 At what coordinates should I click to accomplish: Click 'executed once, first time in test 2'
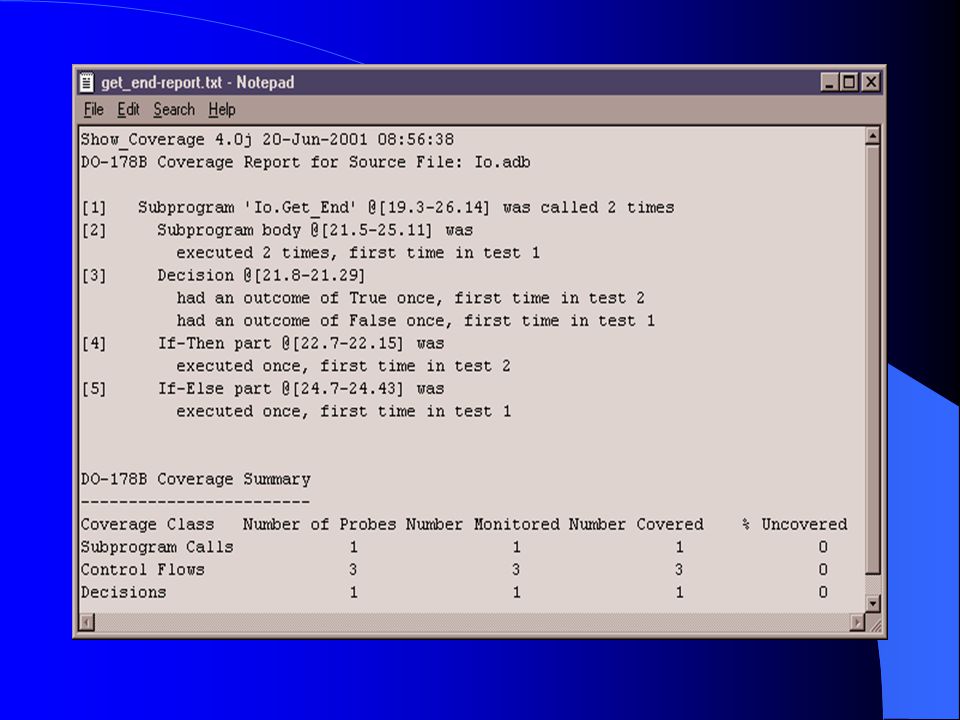pos(343,366)
